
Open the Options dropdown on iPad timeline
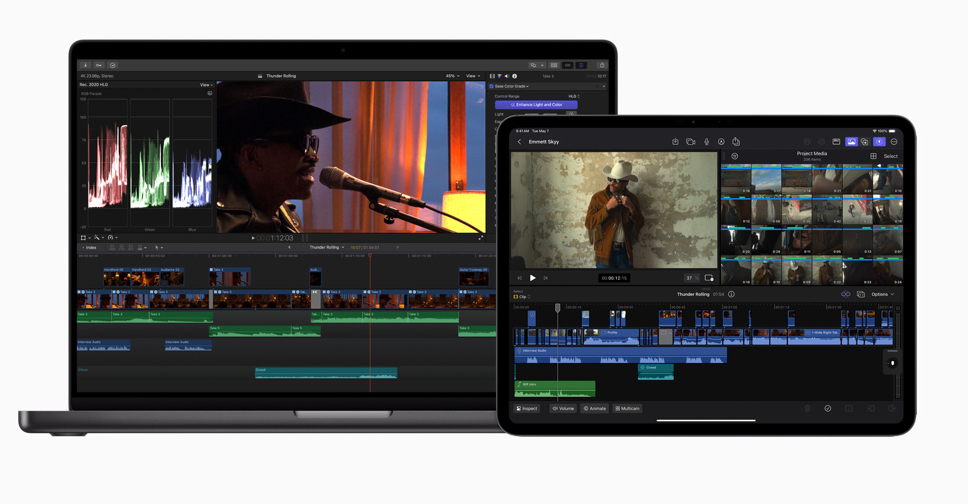tap(881, 294)
